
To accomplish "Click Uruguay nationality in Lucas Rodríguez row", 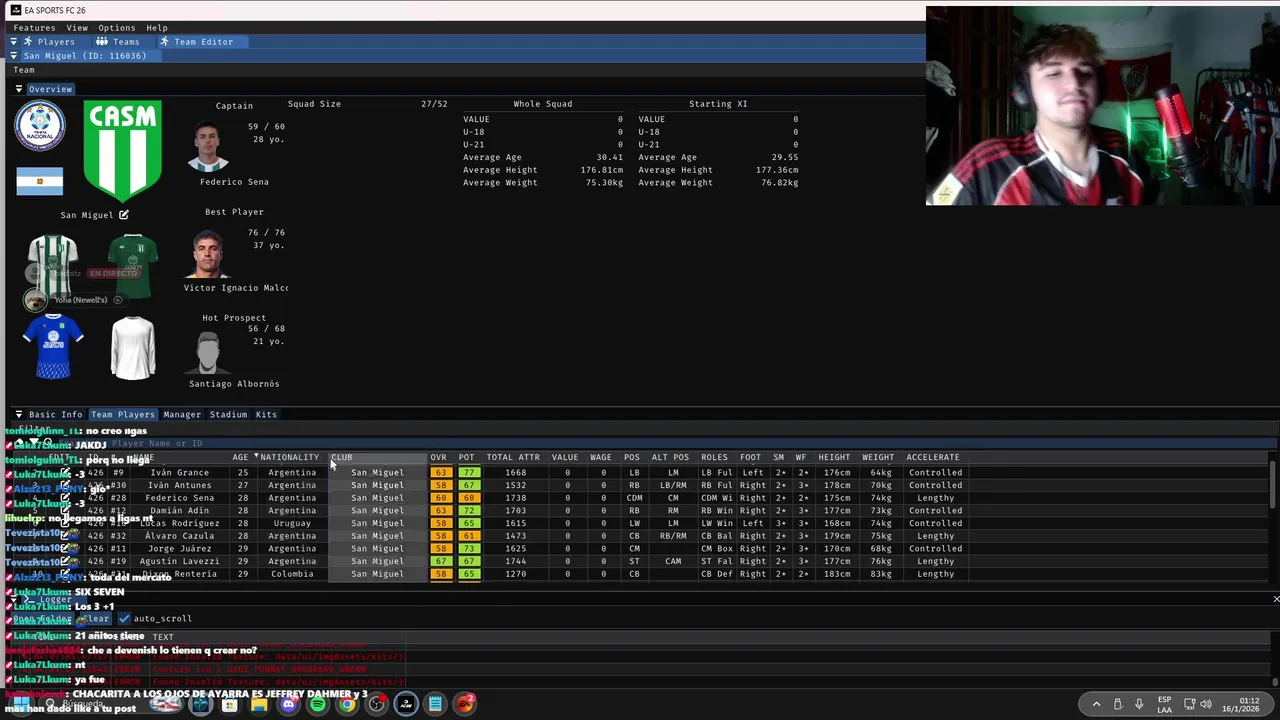I will (292, 524).
